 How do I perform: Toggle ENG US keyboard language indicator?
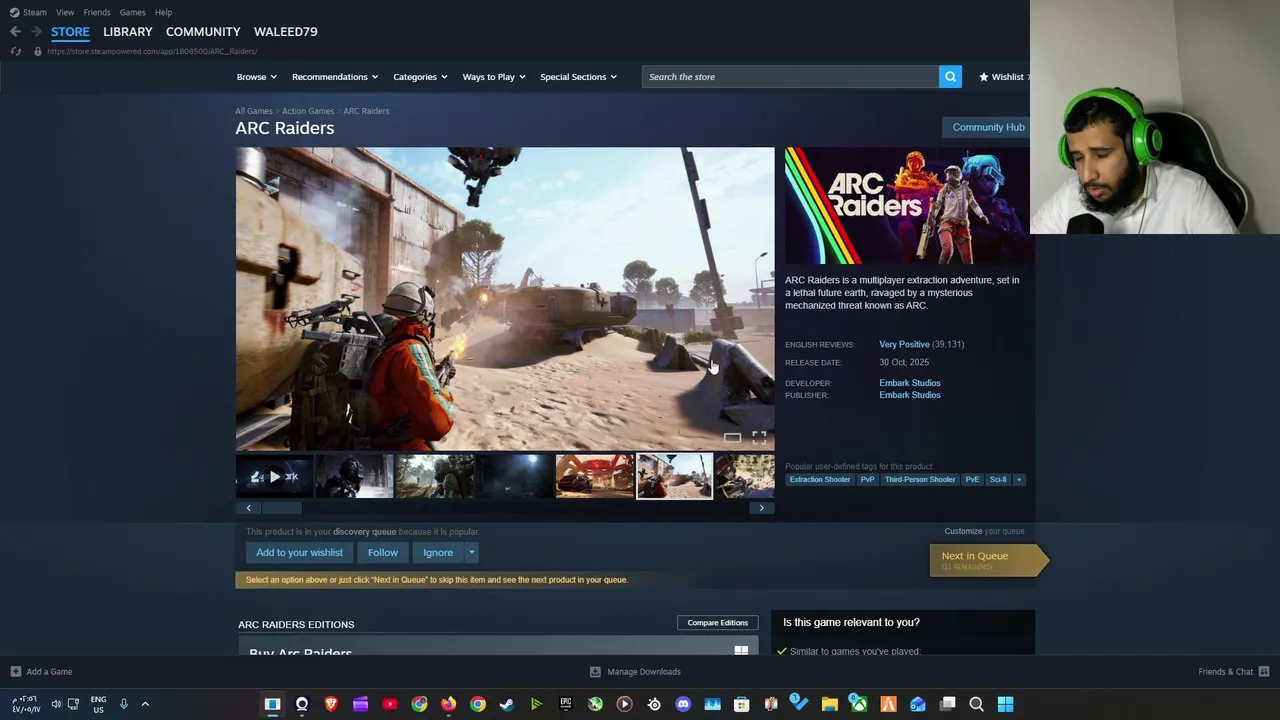click(98, 704)
